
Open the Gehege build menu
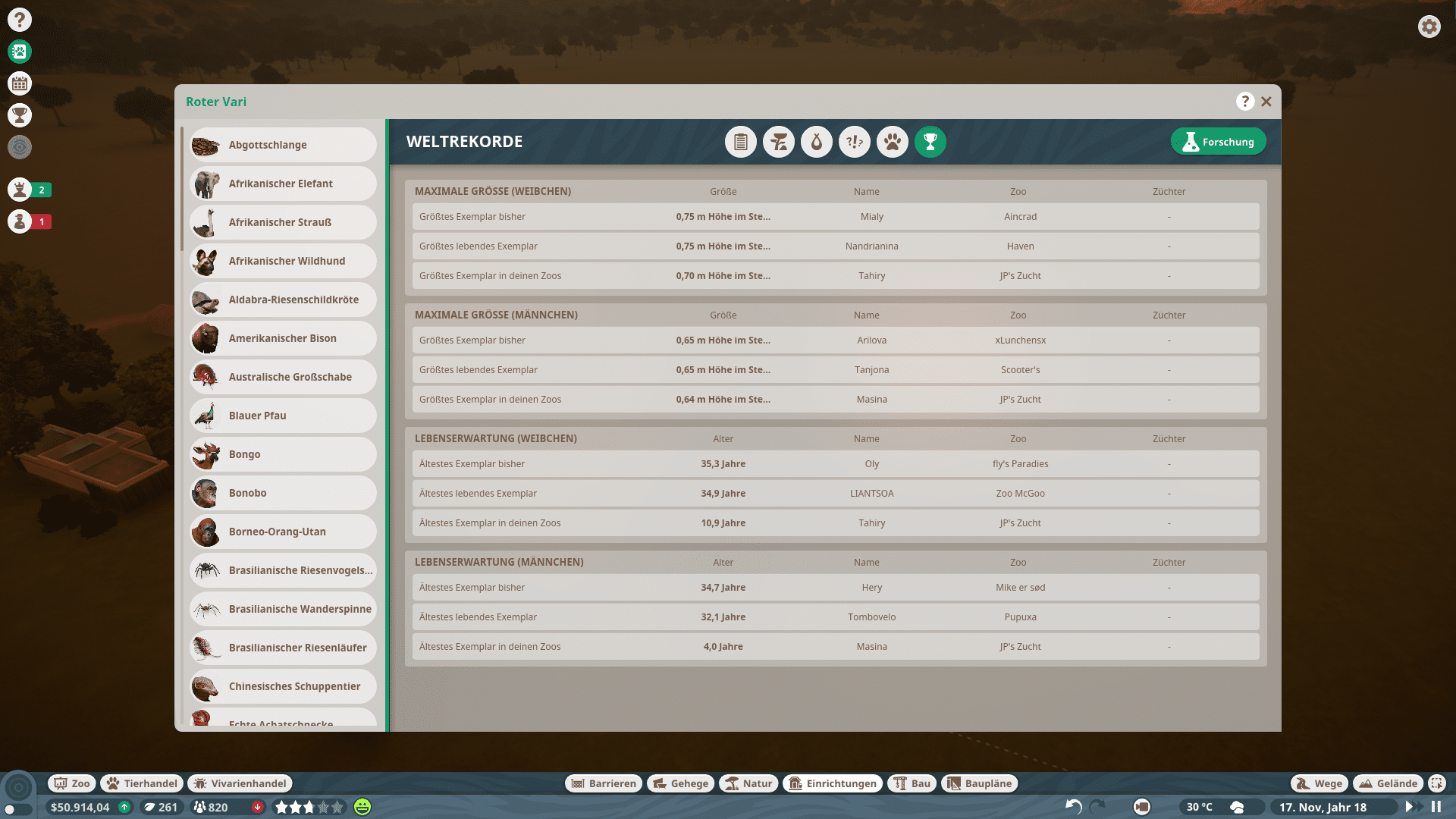click(x=680, y=783)
